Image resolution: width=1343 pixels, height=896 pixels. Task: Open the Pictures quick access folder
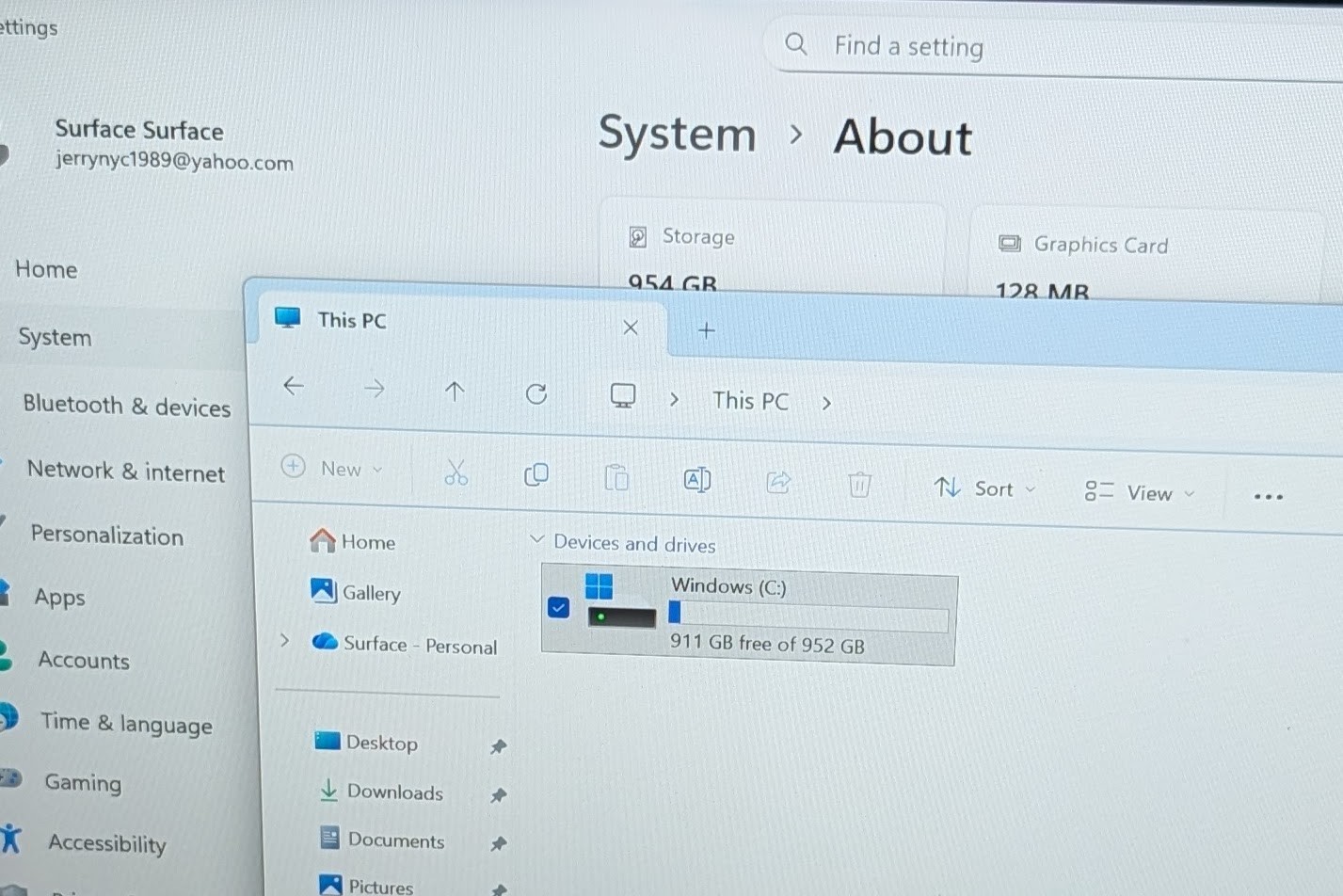pos(367,886)
